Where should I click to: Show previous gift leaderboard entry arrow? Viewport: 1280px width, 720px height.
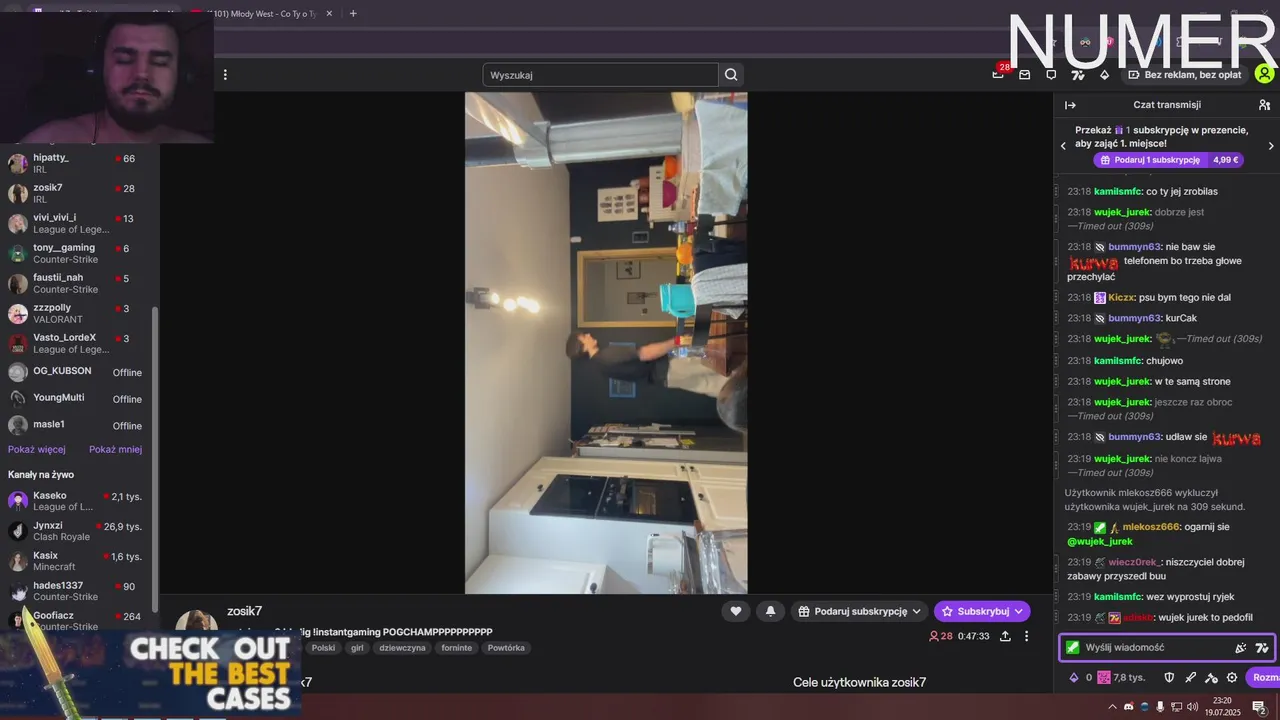point(1063,146)
